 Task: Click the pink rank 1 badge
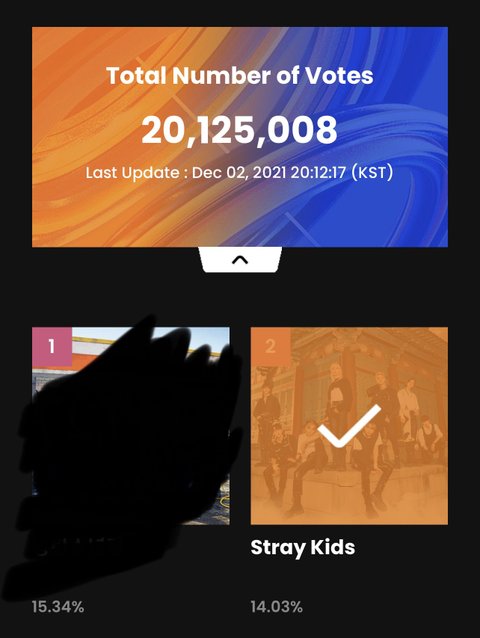point(52,347)
